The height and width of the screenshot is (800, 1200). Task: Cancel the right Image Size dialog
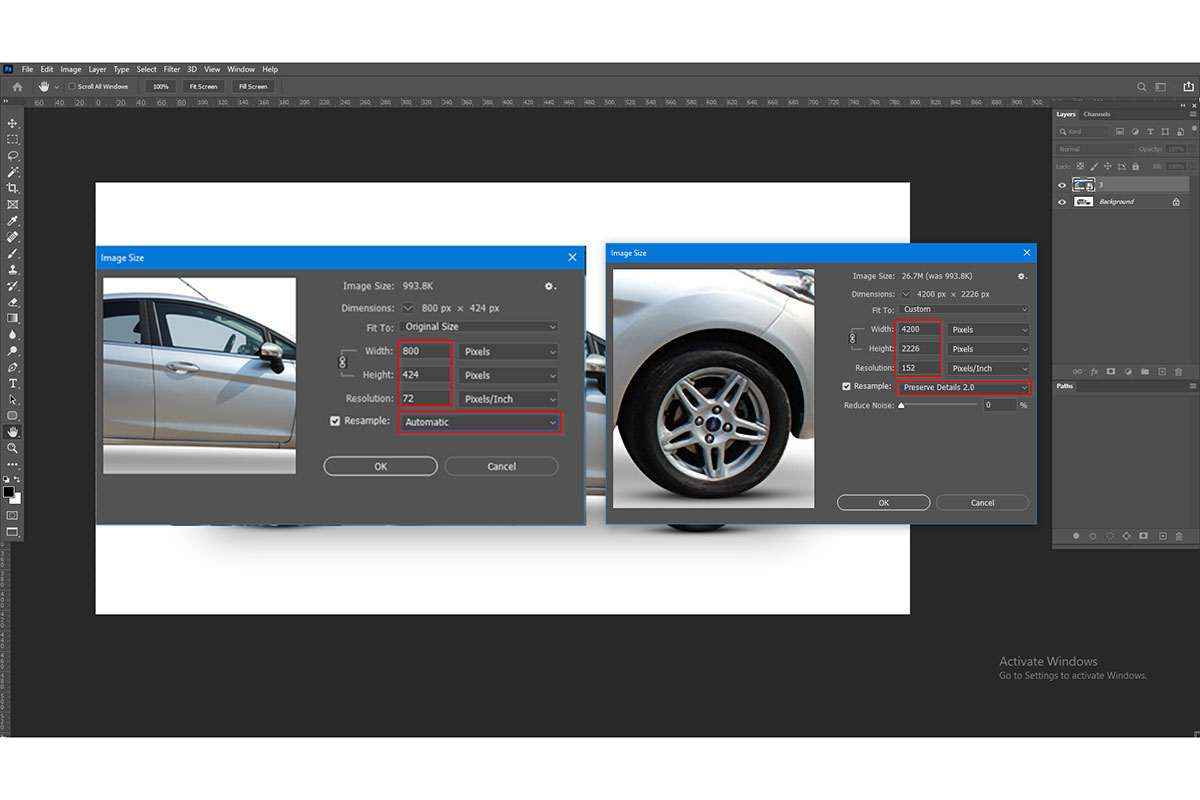(982, 502)
